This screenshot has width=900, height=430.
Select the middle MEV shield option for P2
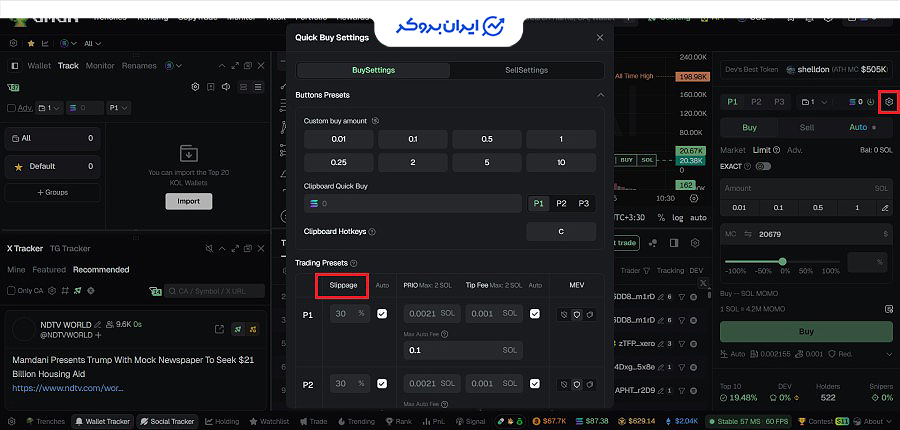(577, 383)
